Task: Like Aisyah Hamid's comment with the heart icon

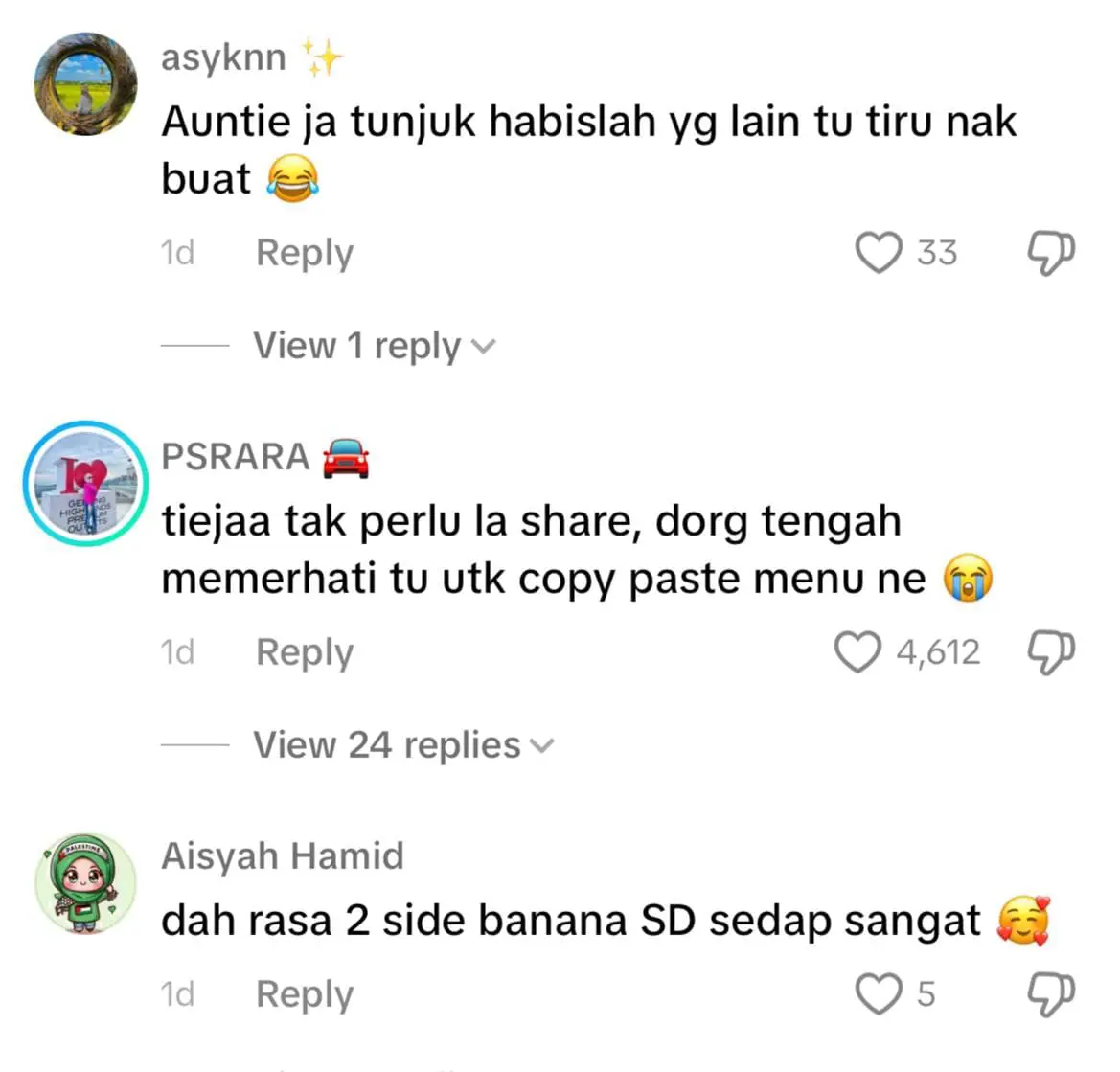Action: tap(879, 994)
